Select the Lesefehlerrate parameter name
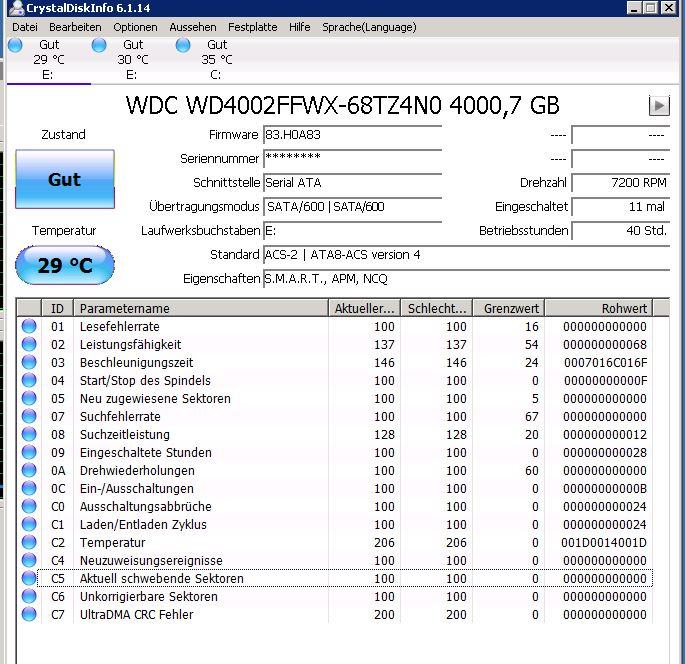This screenshot has height=664, width=685. point(120,327)
